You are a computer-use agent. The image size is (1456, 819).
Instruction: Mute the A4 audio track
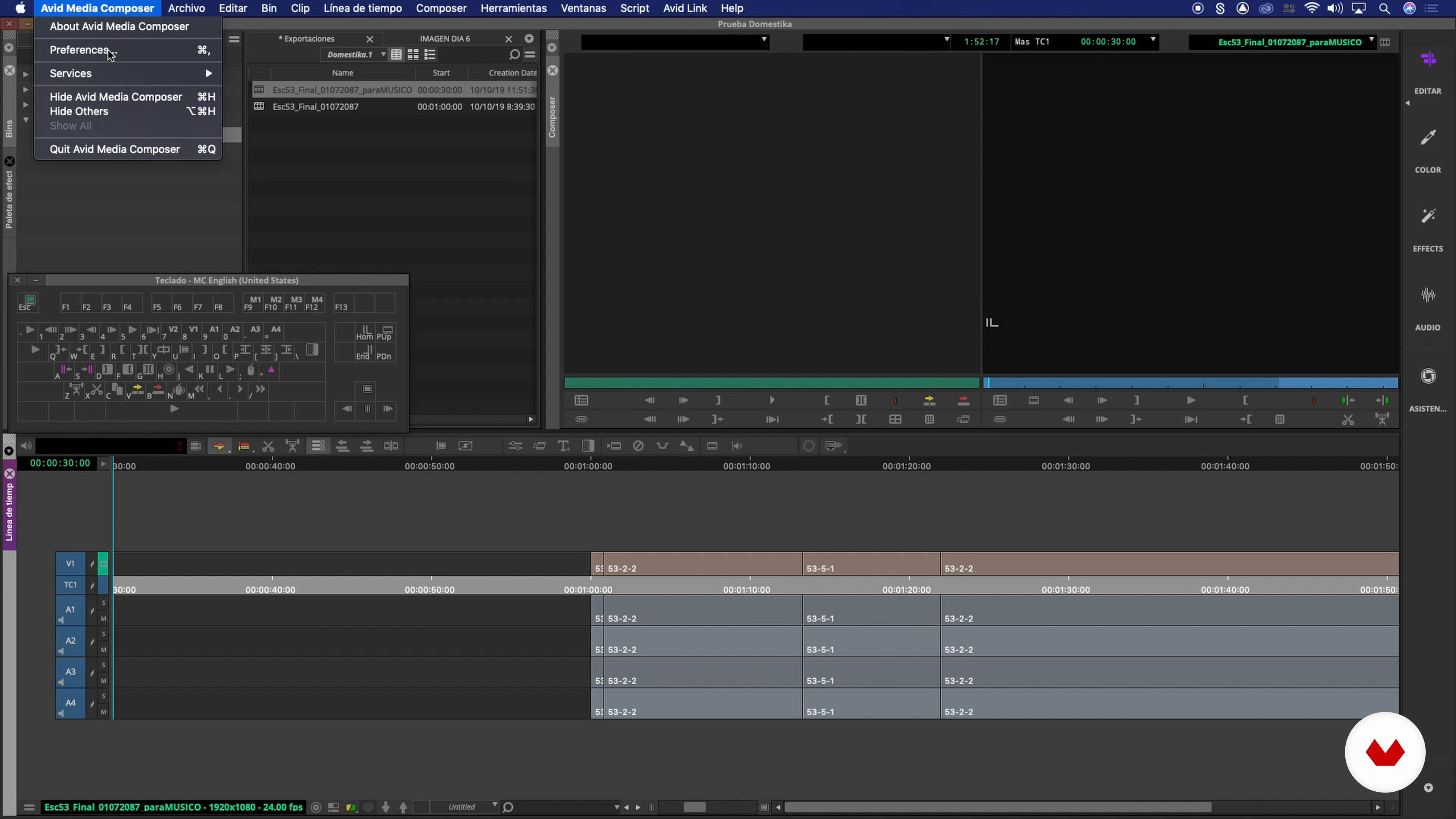pyautogui.click(x=104, y=712)
